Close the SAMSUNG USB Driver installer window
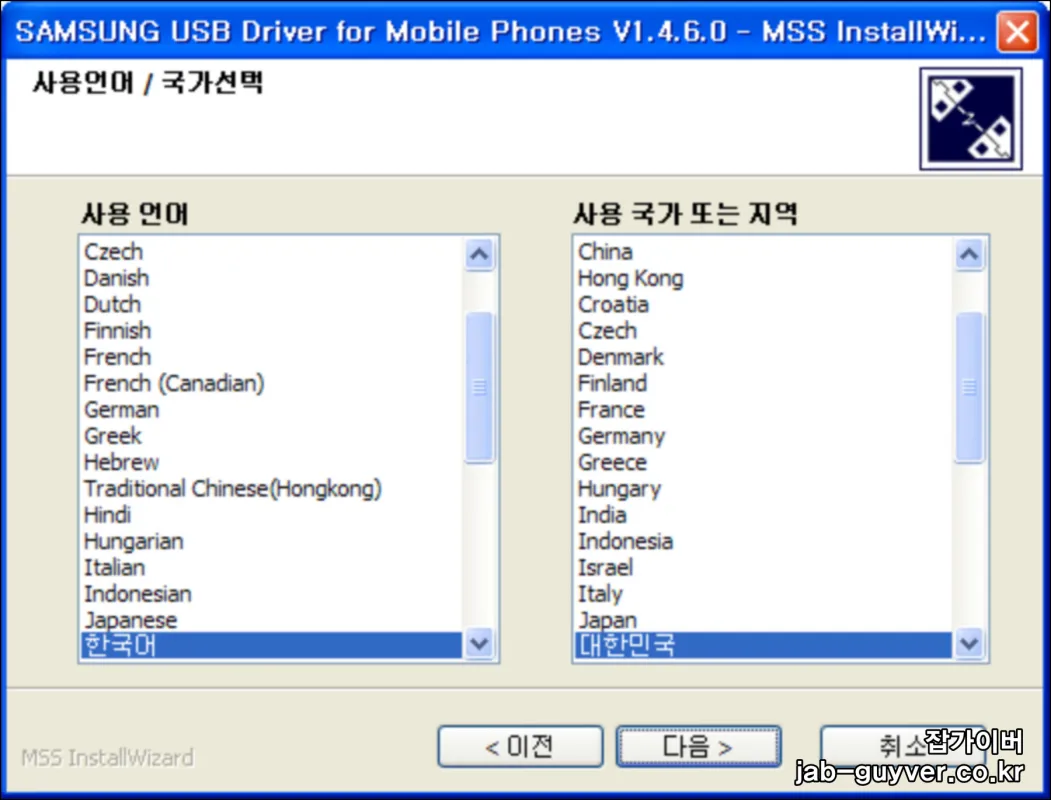 coord(1017,31)
